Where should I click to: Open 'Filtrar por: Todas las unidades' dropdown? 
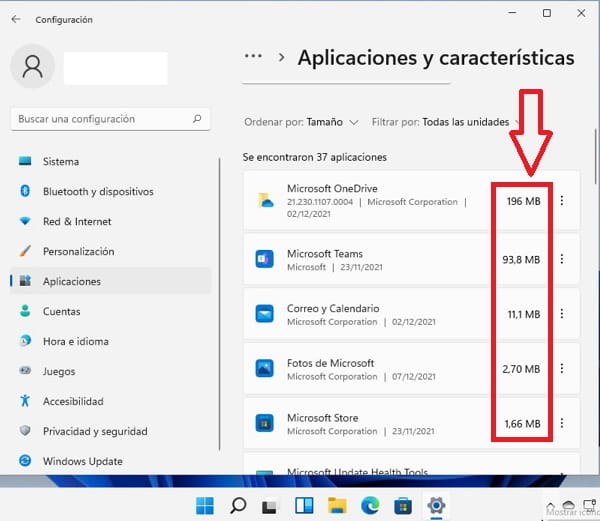pos(445,122)
